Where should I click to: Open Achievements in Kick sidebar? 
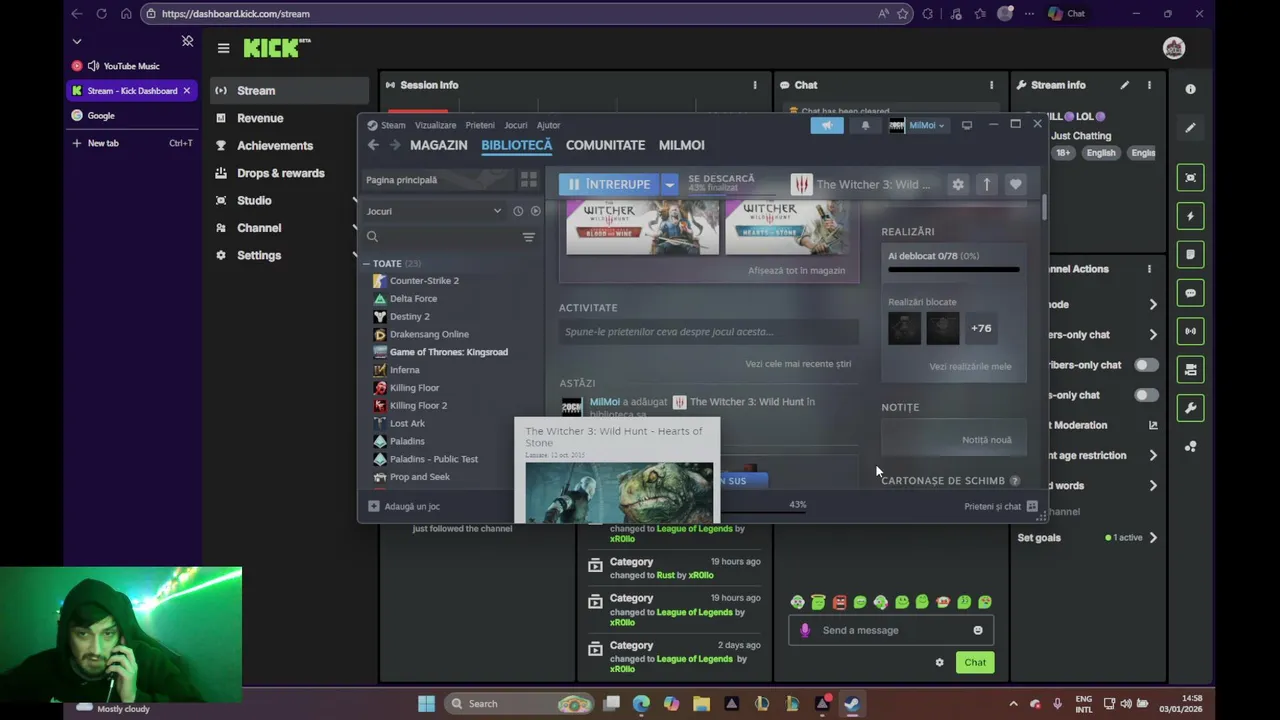[x=275, y=145]
